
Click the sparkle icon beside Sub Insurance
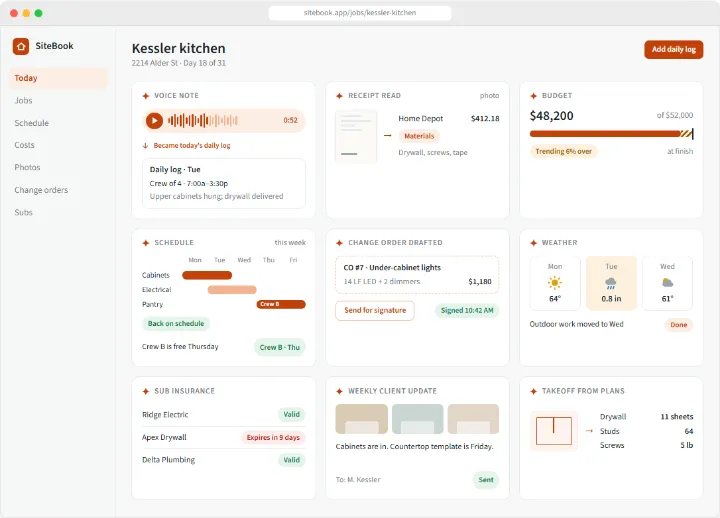pyautogui.click(x=146, y=391)
